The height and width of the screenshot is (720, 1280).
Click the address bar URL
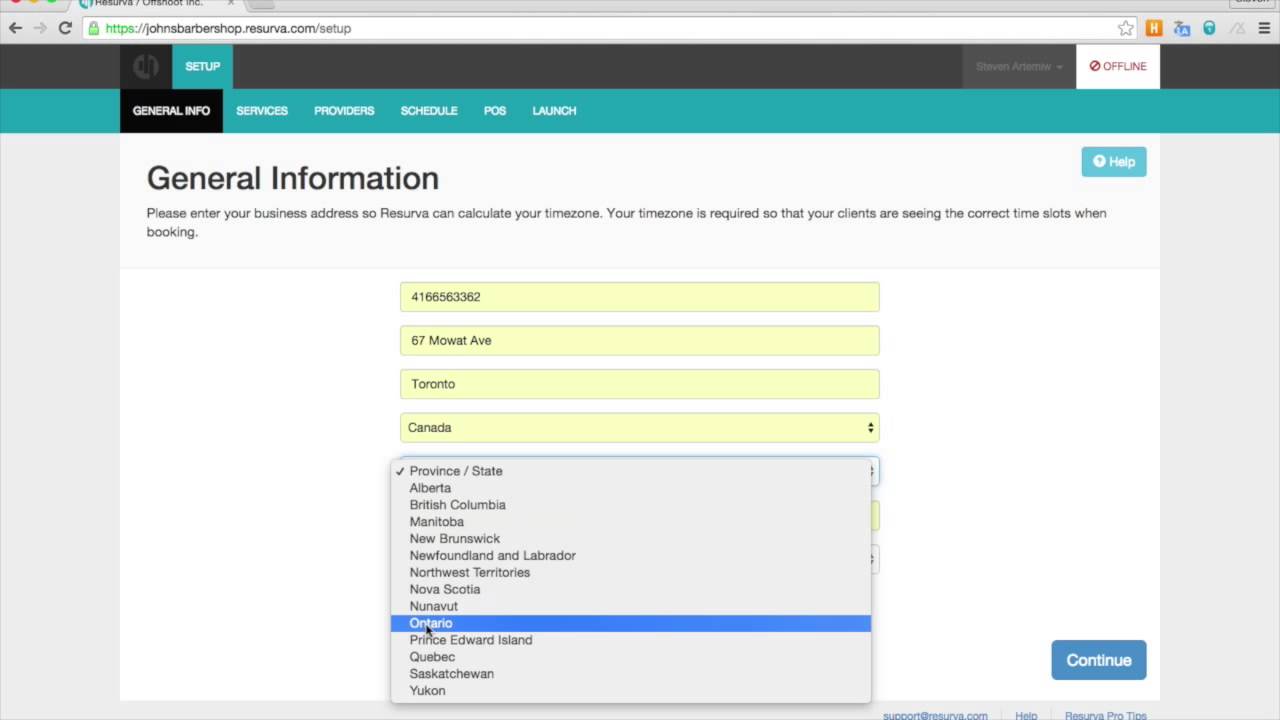click(x=228, y=28)
